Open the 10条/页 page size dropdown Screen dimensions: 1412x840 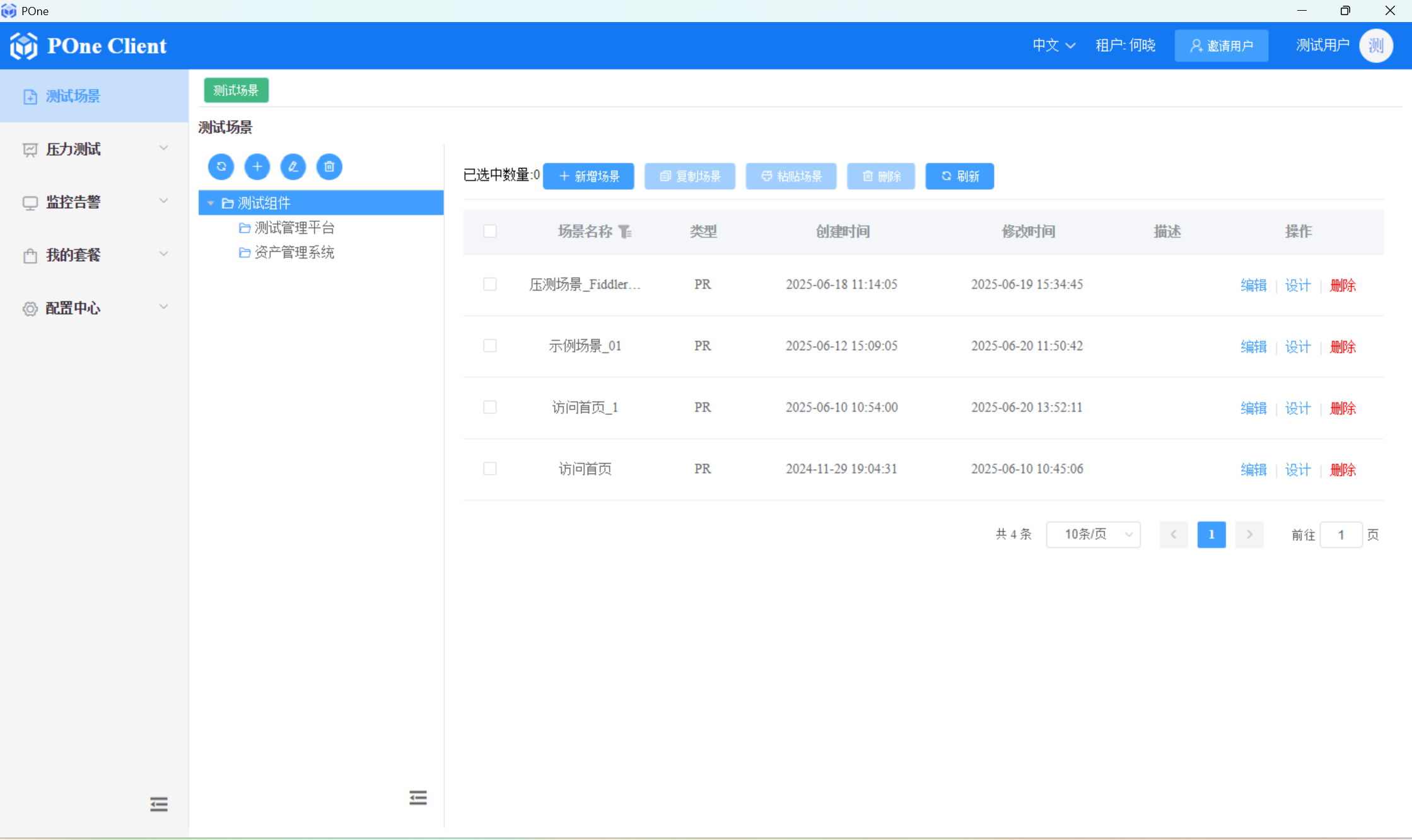tap(1093, 535)
